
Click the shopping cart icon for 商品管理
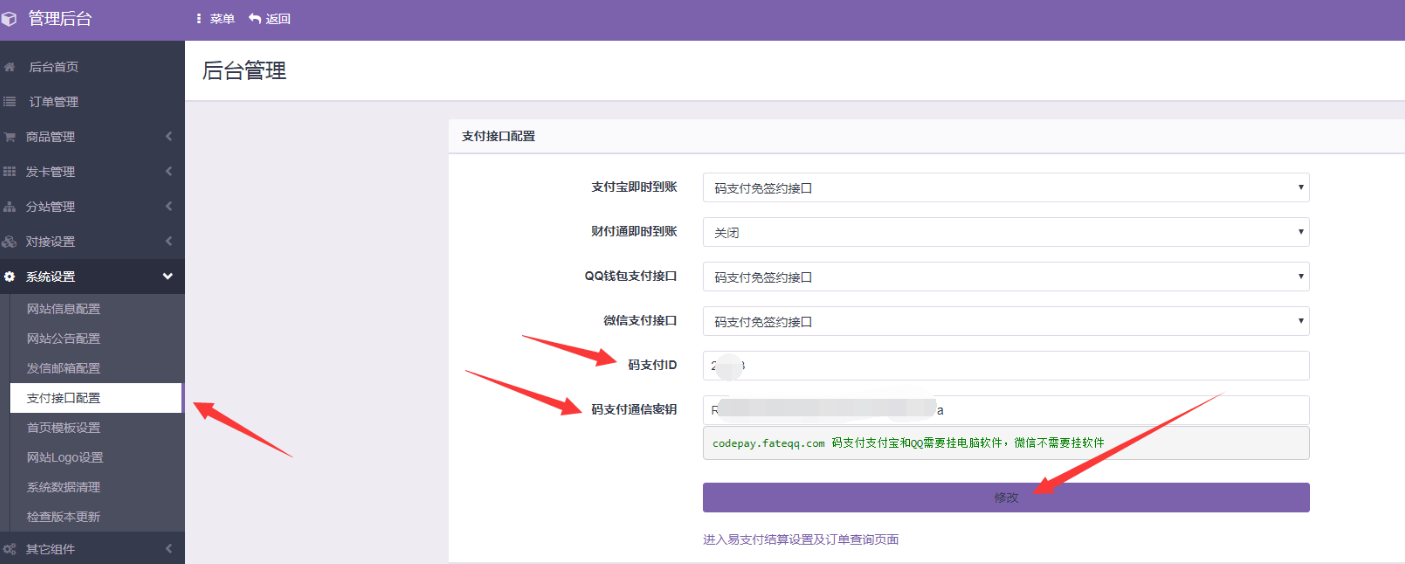tap(10, 137)
